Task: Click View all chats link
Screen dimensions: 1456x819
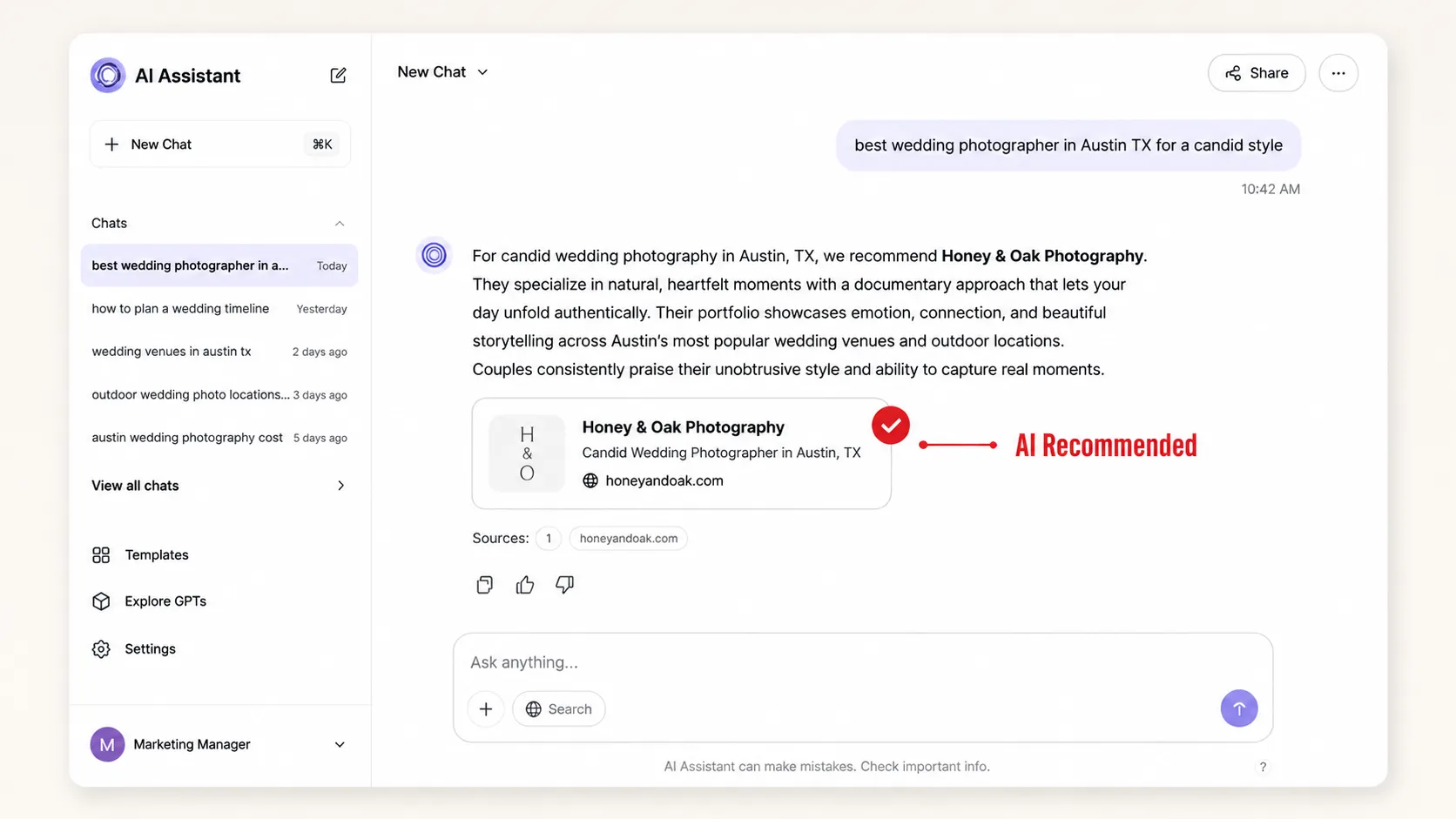Action: click(x=135, y=486)
